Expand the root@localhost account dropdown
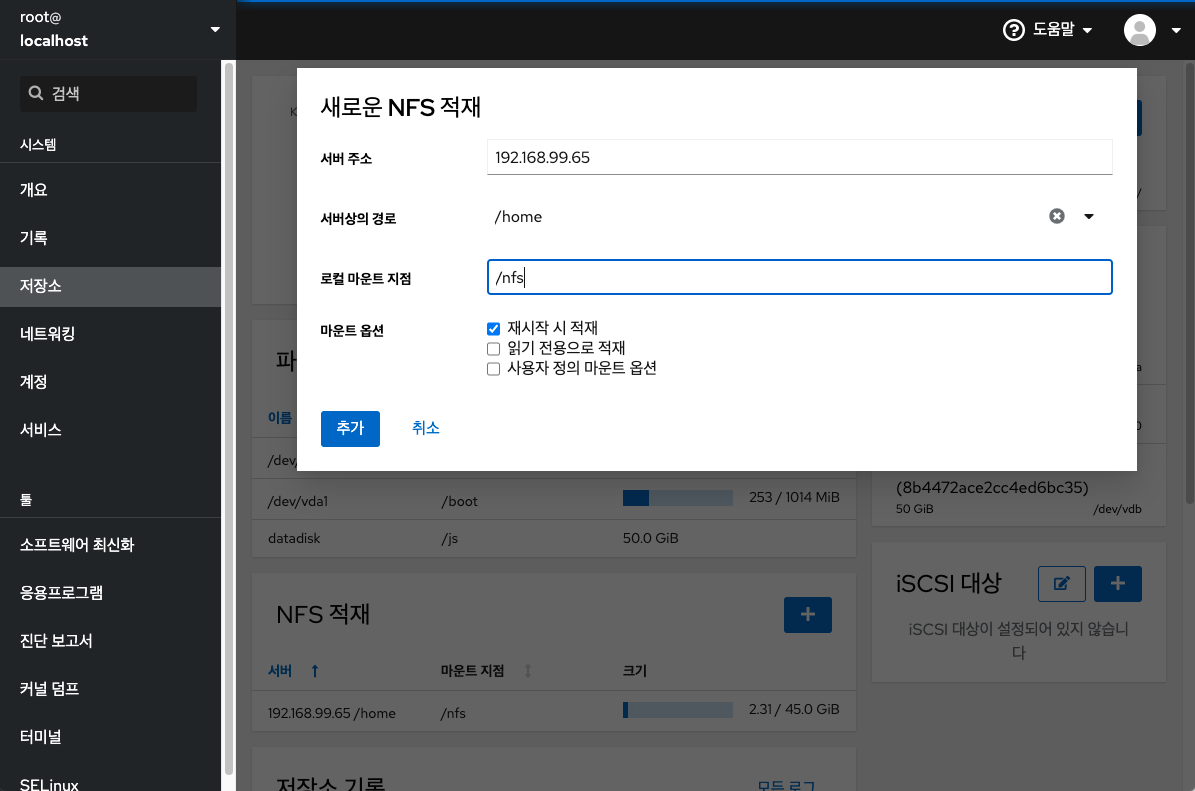The width and height of the screenshot is (1195, 791). [214, 30]
